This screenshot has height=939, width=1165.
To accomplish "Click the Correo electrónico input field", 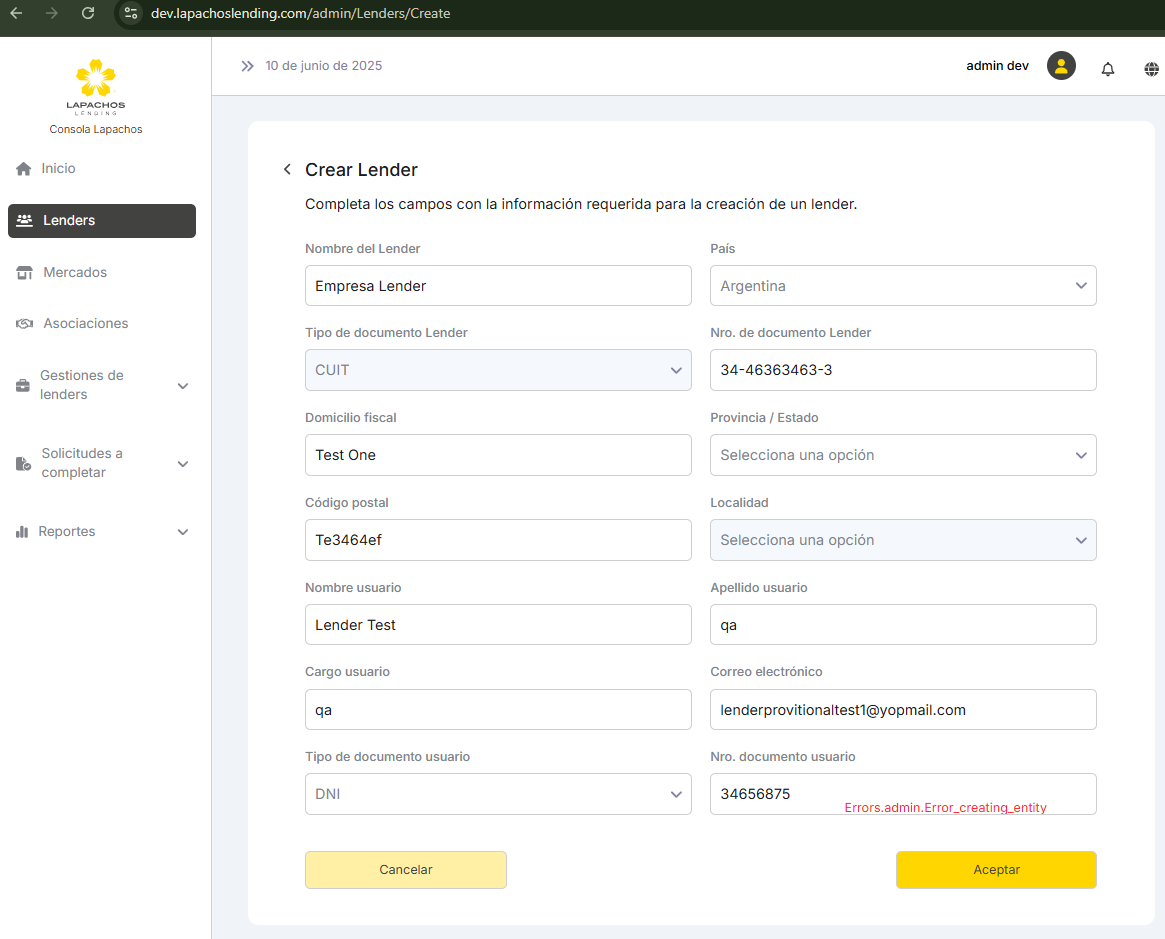I will pos(902,710).
